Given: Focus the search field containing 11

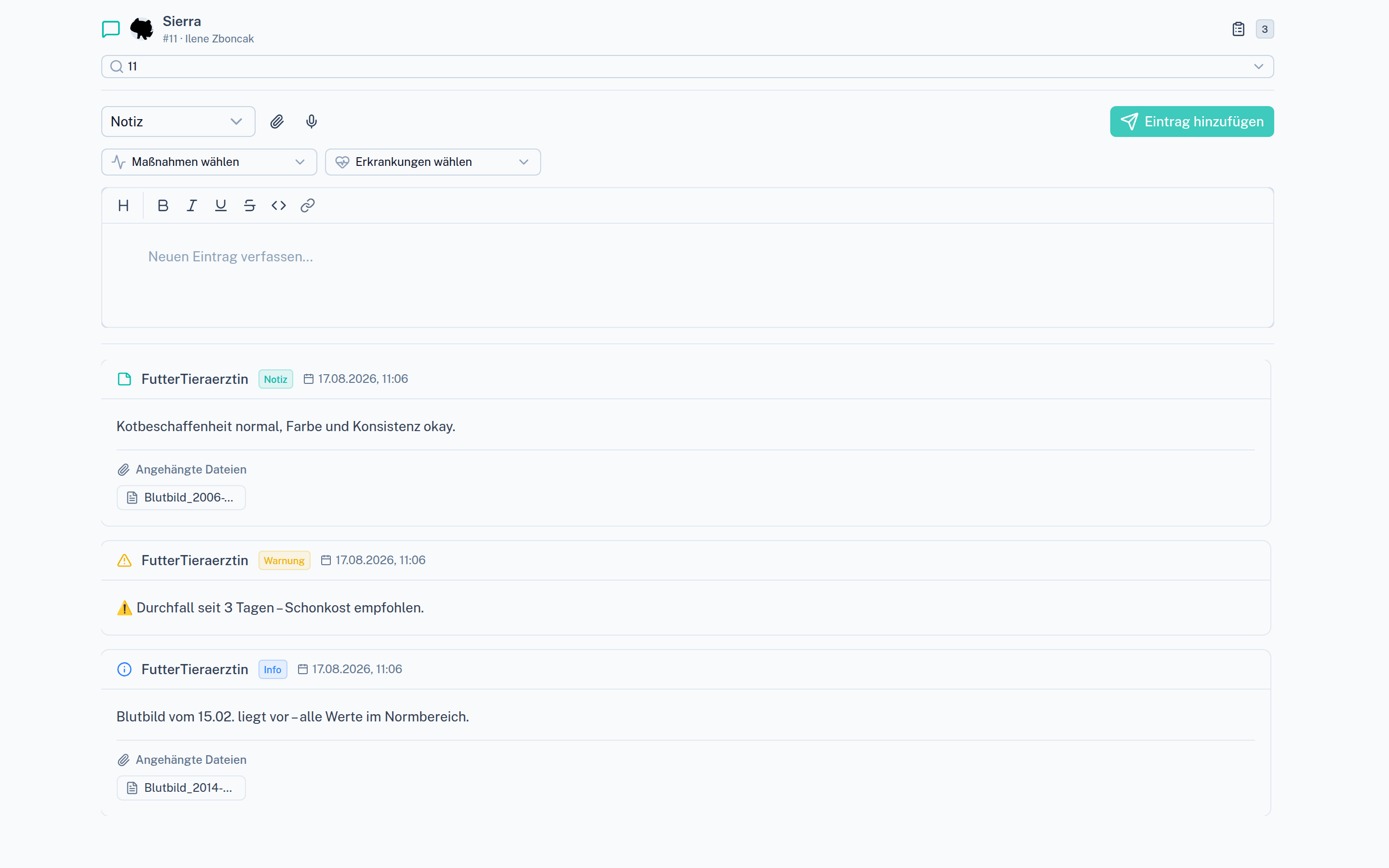Looking at the screenshot, I should coord(687,67).
